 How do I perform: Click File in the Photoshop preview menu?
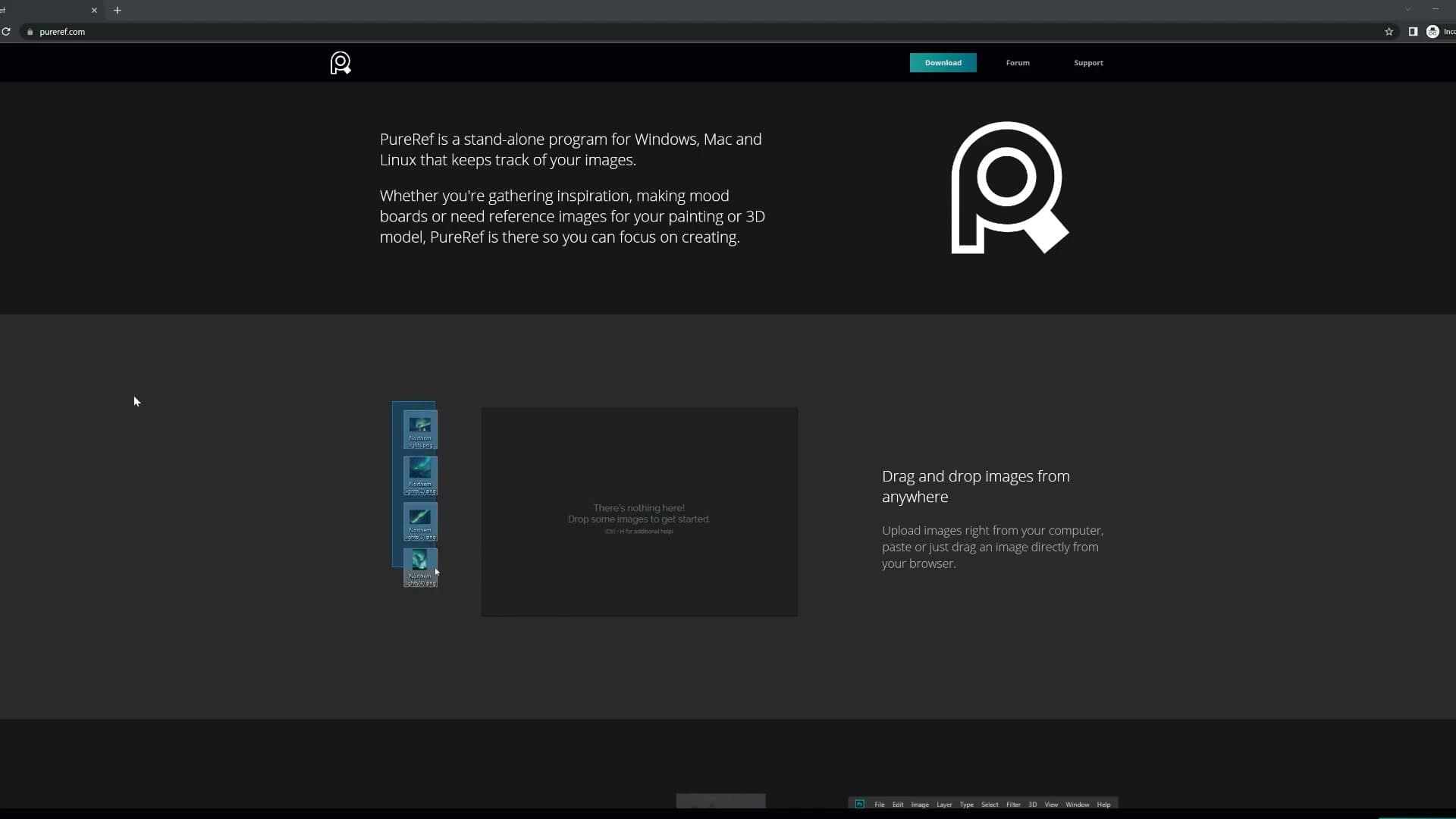point(879,805)
